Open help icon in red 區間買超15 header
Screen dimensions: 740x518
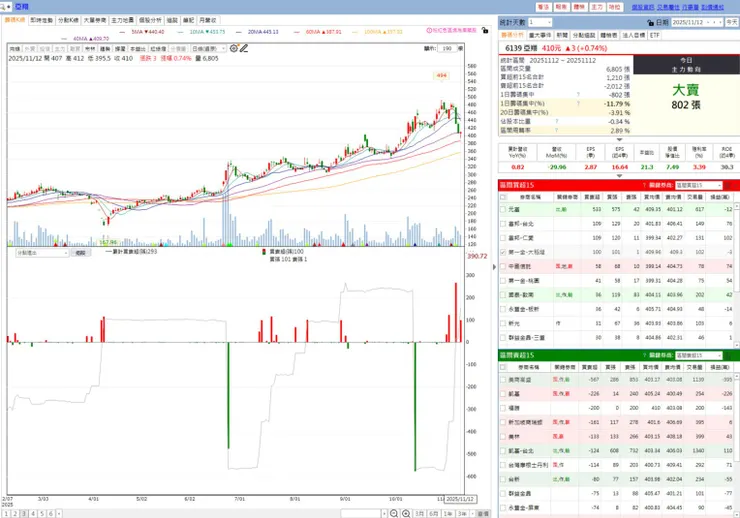pos(644,185)
